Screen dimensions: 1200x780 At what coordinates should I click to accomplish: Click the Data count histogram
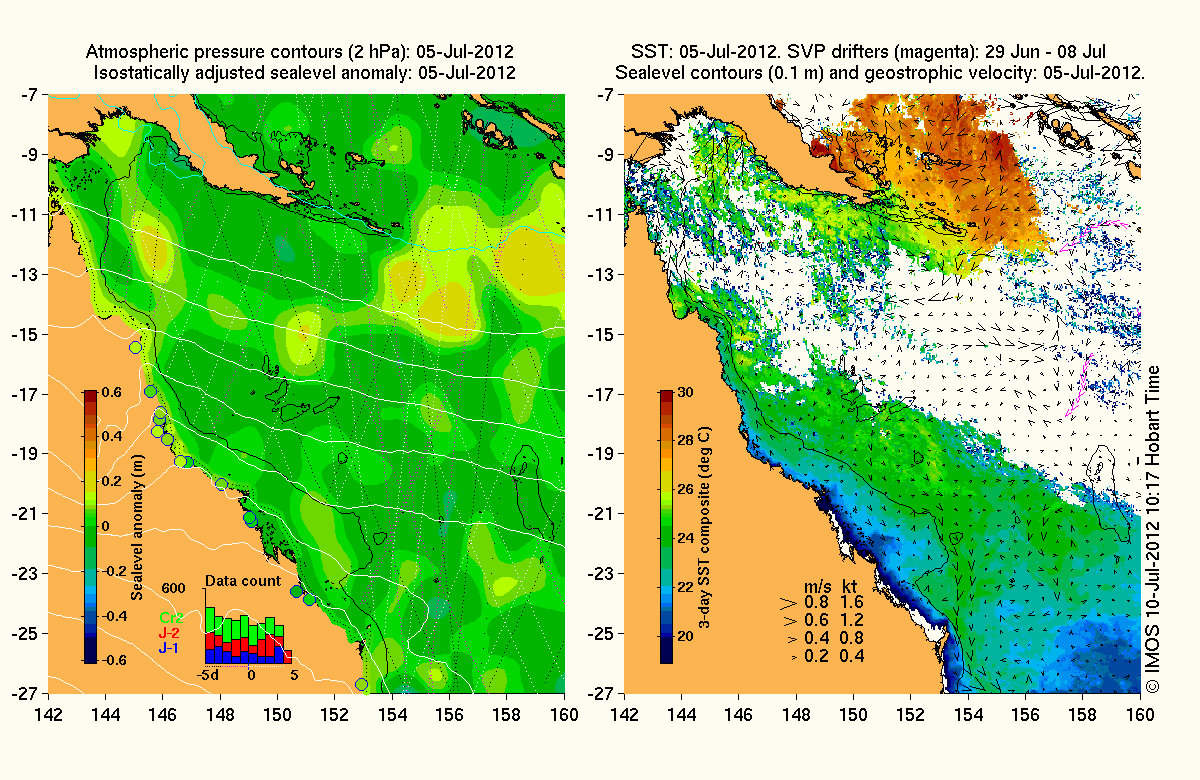(x=249, y=635)
